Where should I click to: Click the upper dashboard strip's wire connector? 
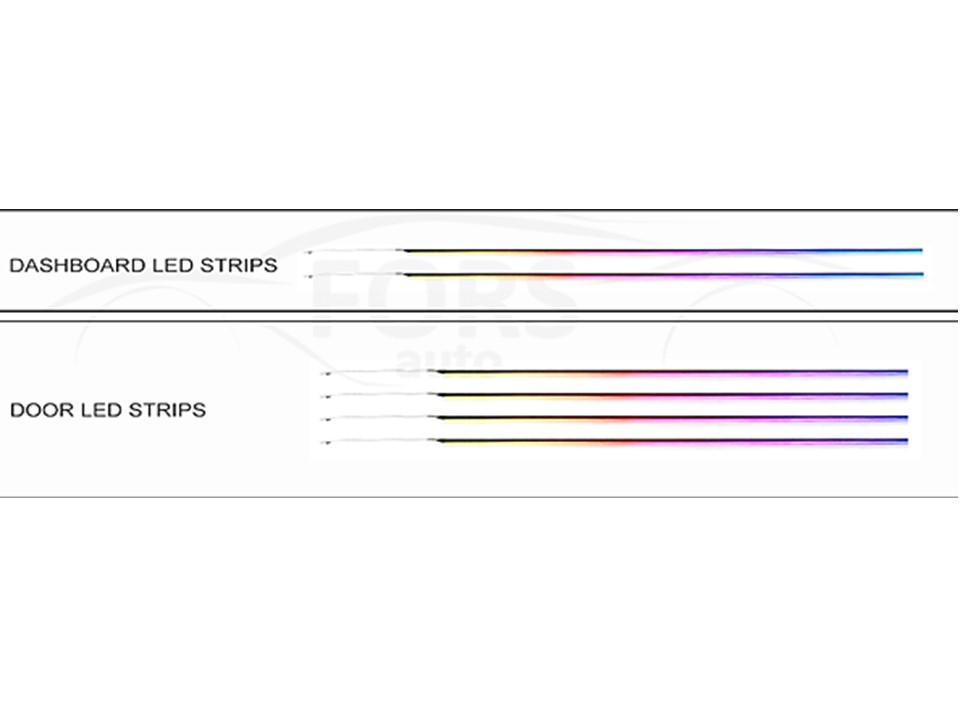point(309,252)
